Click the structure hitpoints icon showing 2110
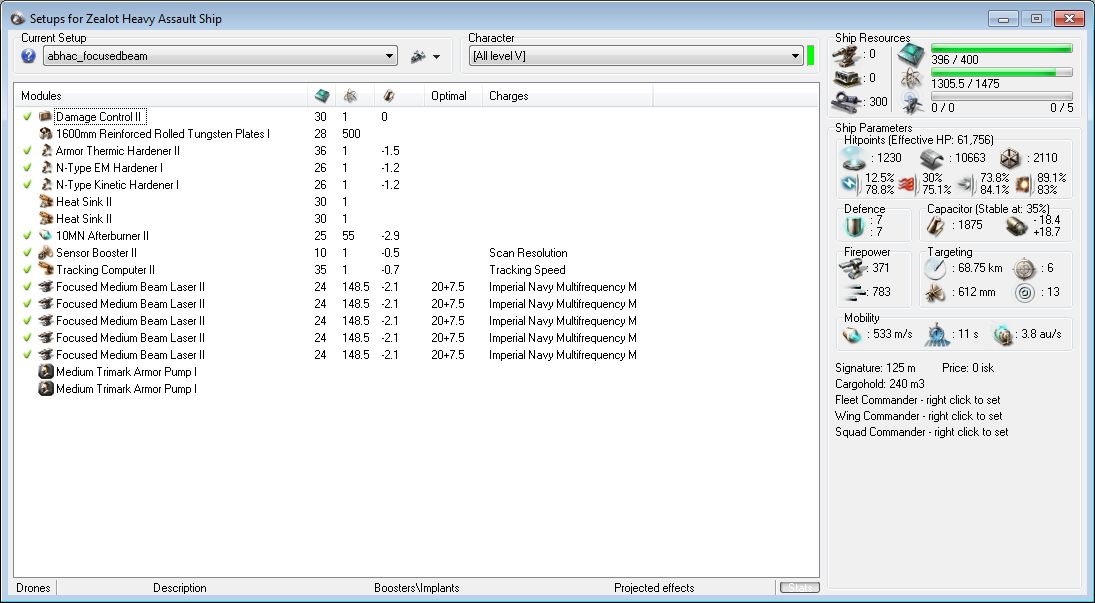Image resolution: width=1095 pixels, height=603 pixels. [x=1010, y=158]
